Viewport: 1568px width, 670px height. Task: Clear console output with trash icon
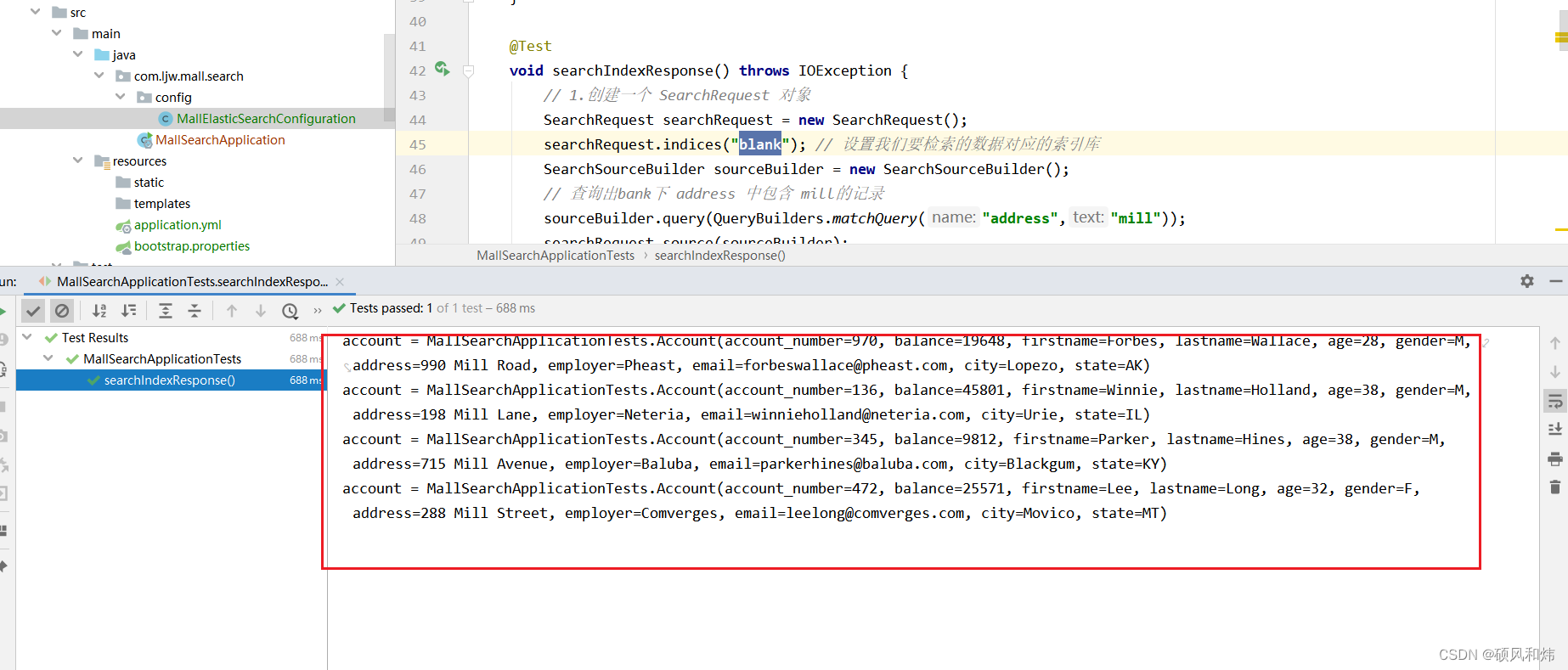pyautogui.click(x=1555, y=487)
